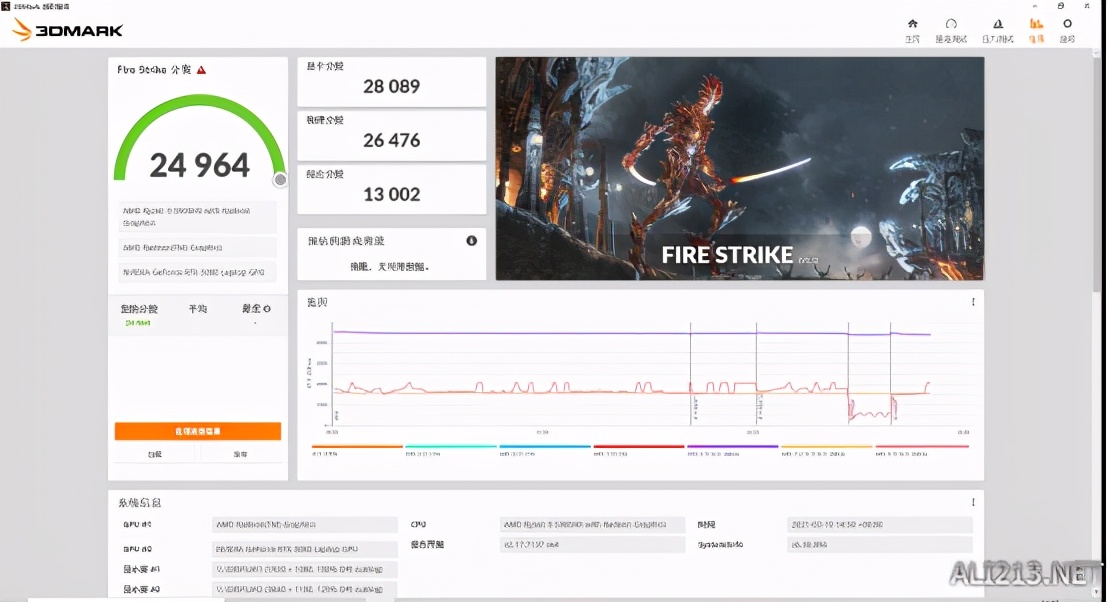Click the 3DMARK logo in the header
Image resolution: width=1108 pixels, height=602 pixels.
pyautogui.click(x=69, y=30)
